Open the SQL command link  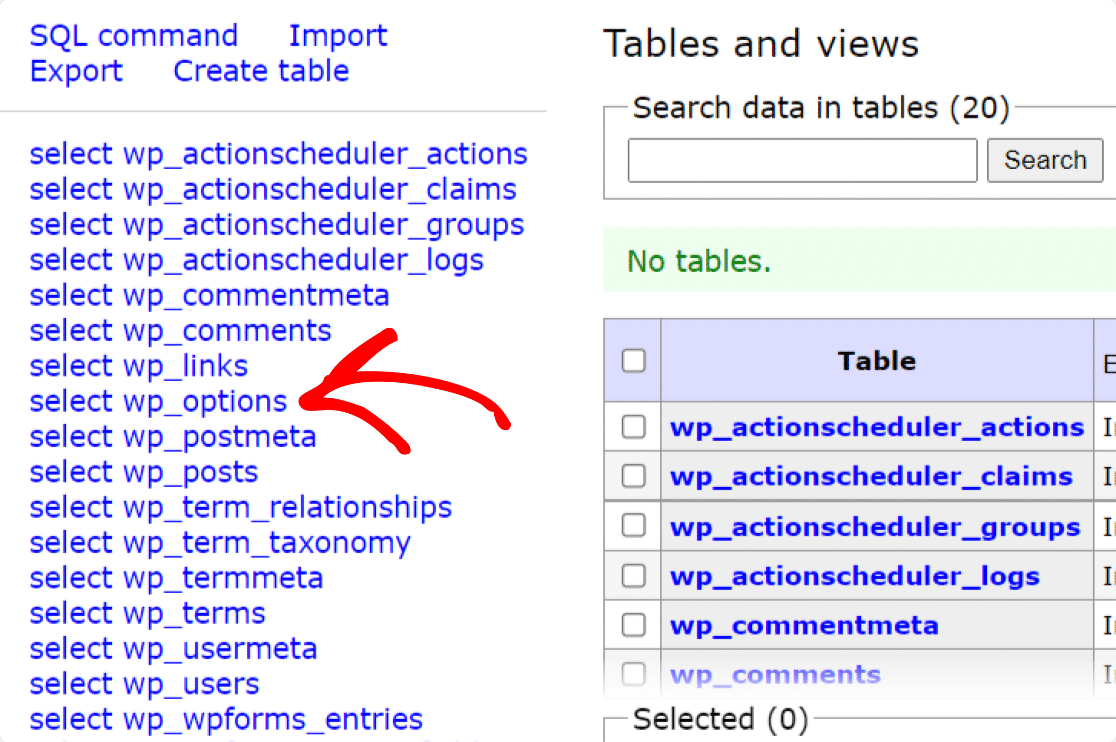134,36
